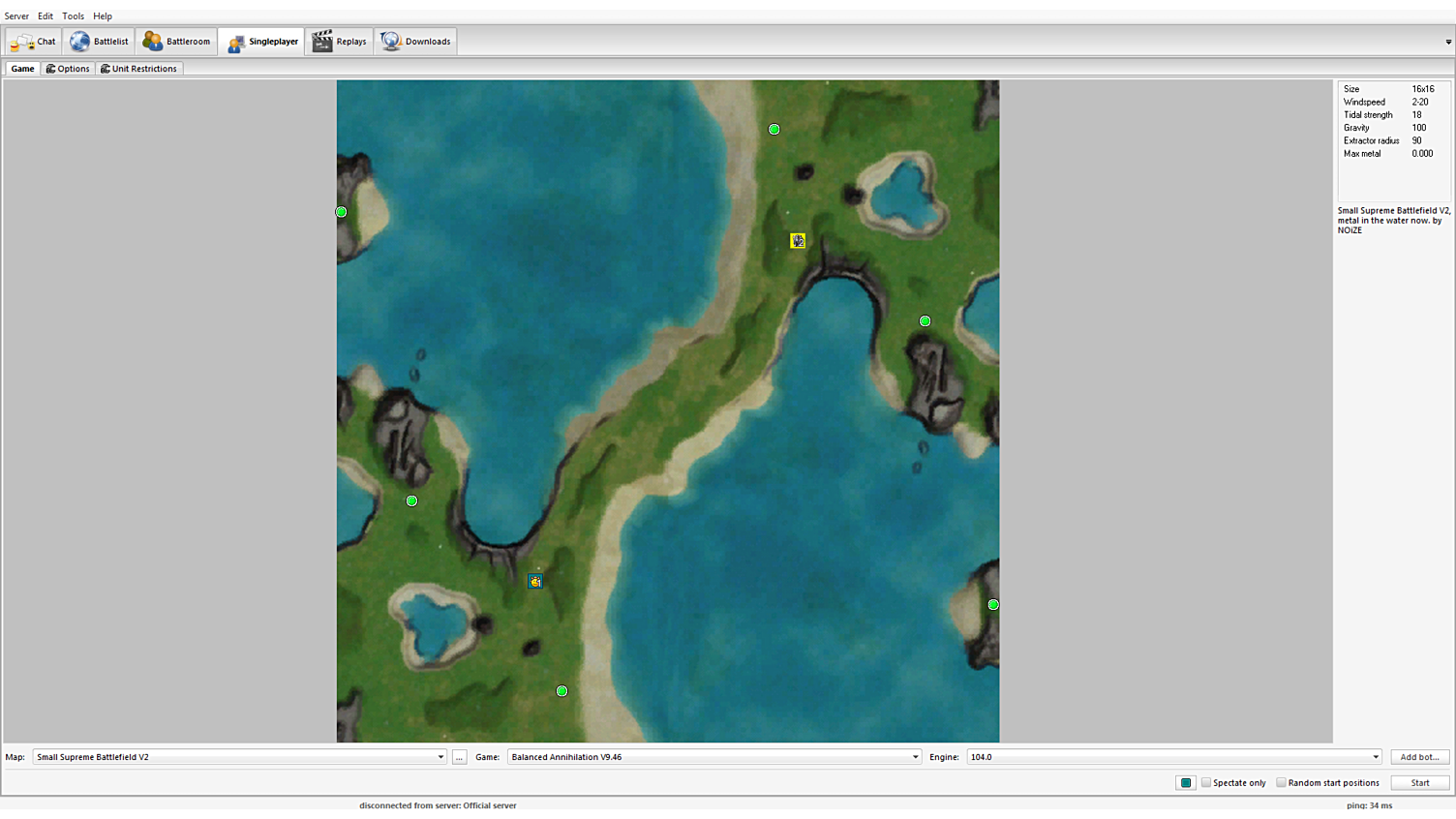Click the yellow player marker on map
The width and height of the screenshot is (1456, 819).
(x=798, y=241)
